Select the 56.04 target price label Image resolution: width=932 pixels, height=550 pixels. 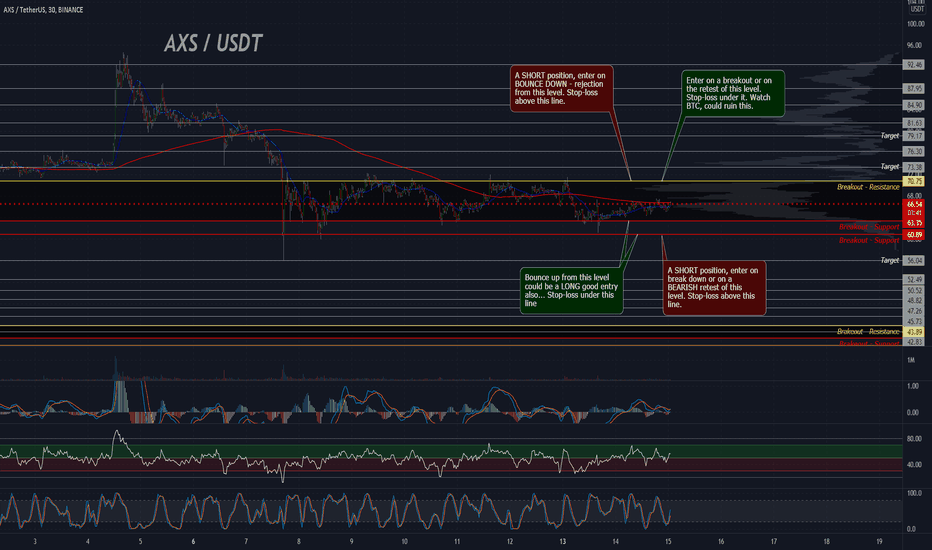[913, 260]
